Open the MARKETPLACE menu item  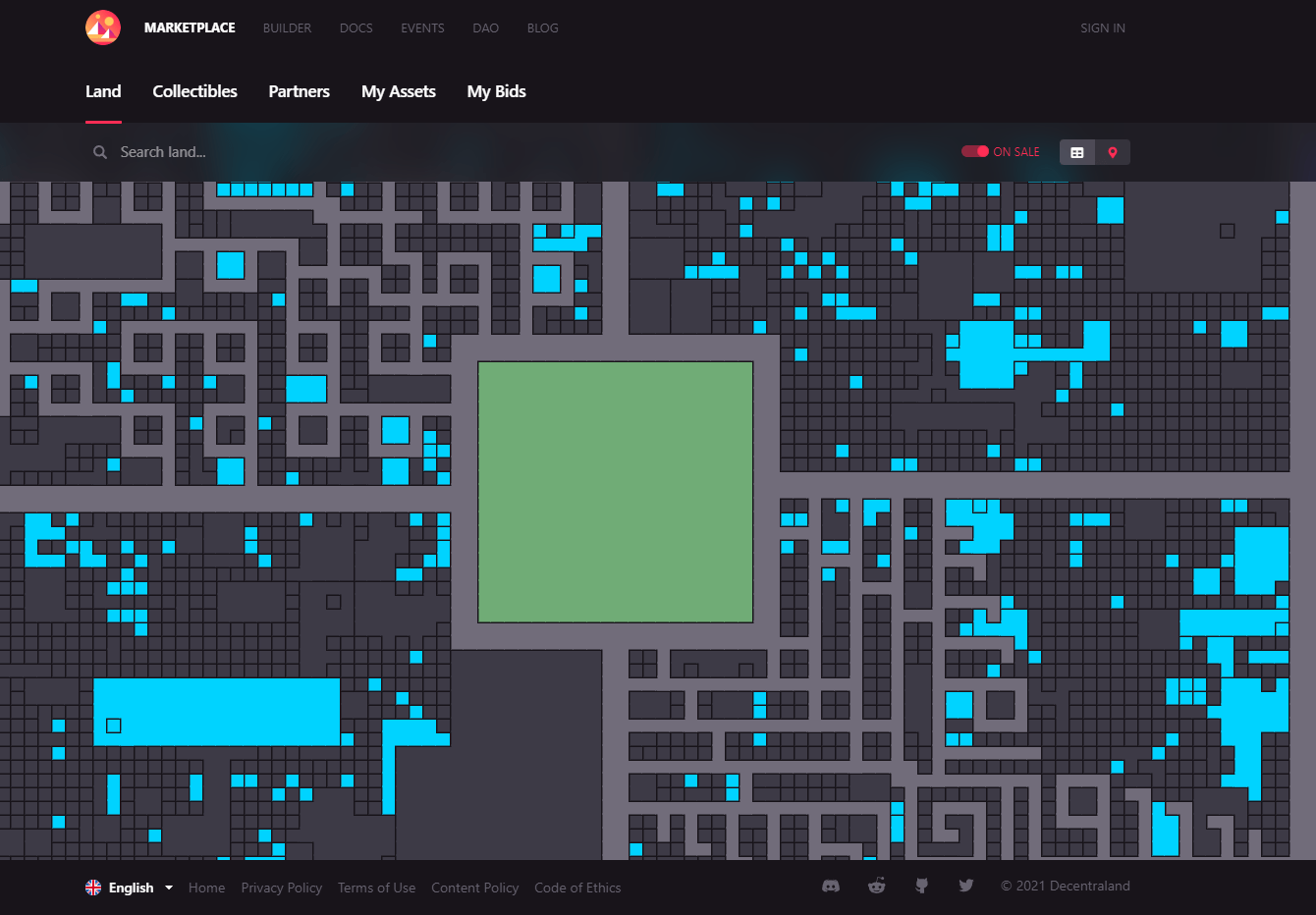click(190, 27)
